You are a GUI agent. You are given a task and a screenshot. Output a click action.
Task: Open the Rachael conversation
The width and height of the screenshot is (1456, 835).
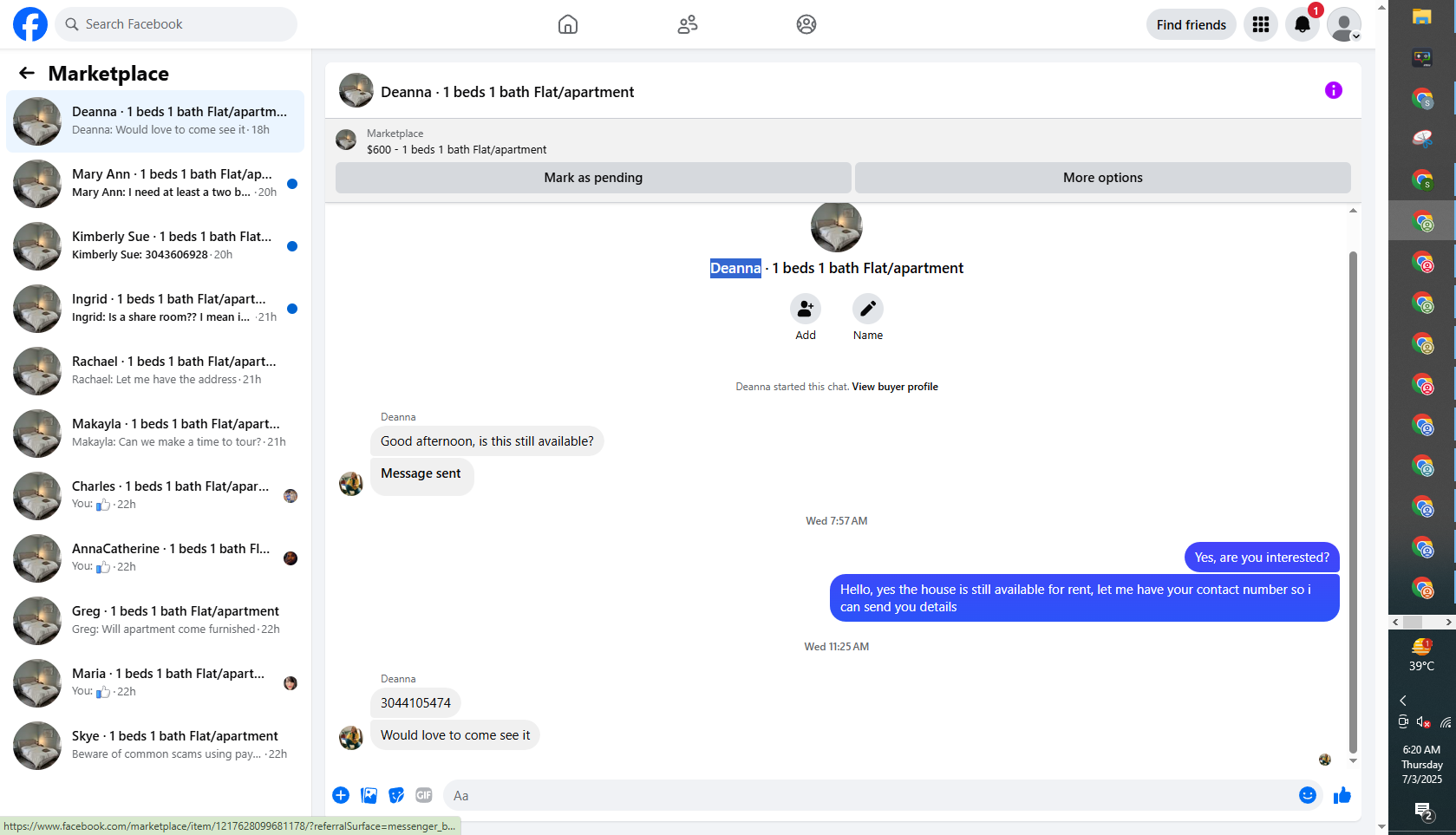pyautogui.click(x=155, y=370)
